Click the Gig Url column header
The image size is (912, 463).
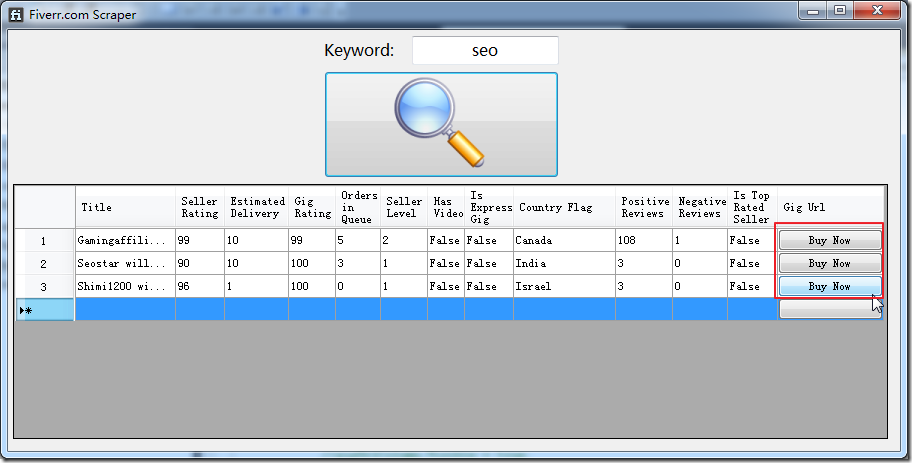tap(831, 207)
